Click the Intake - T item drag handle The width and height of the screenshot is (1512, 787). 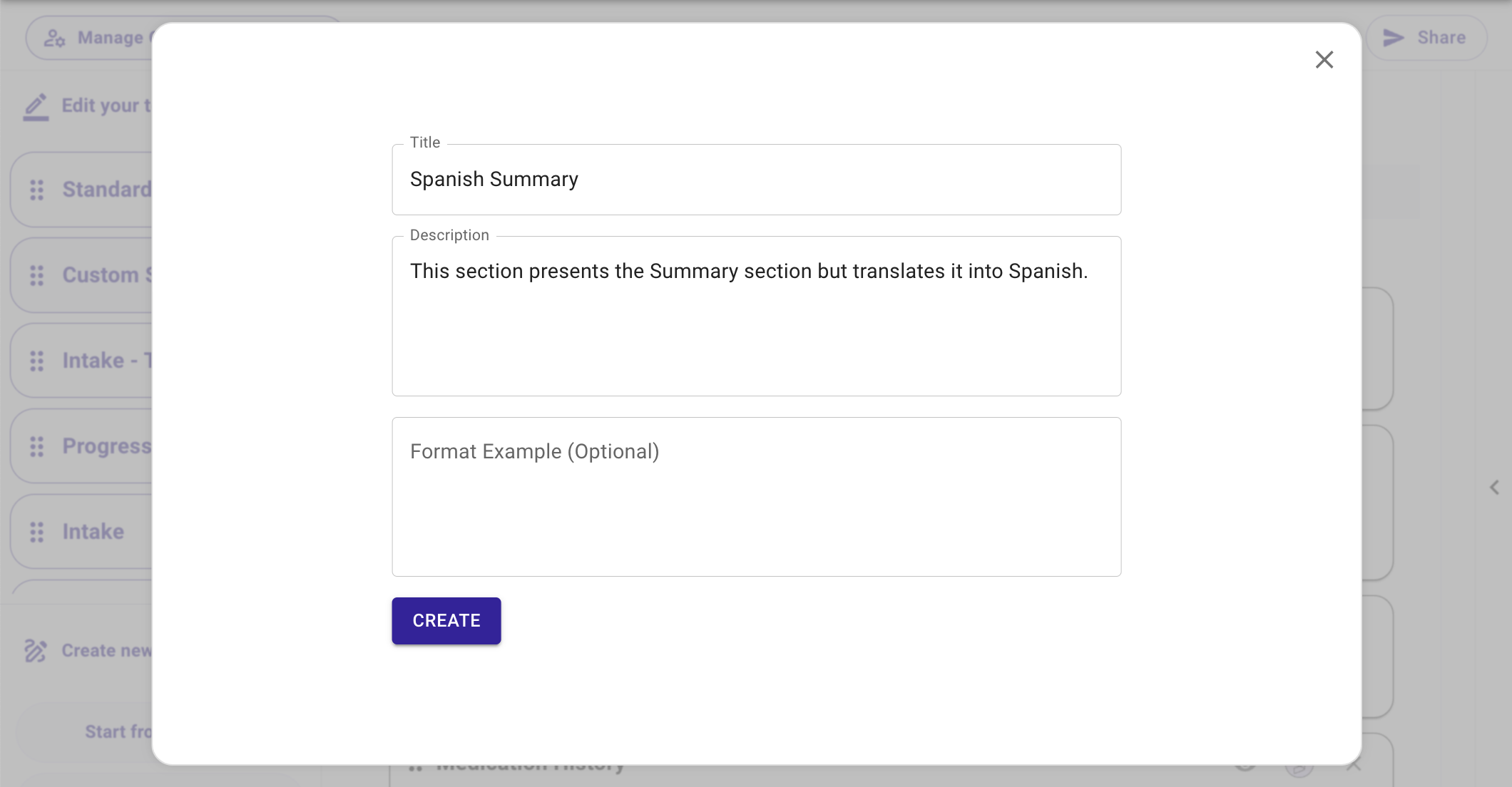click(37, 361)
